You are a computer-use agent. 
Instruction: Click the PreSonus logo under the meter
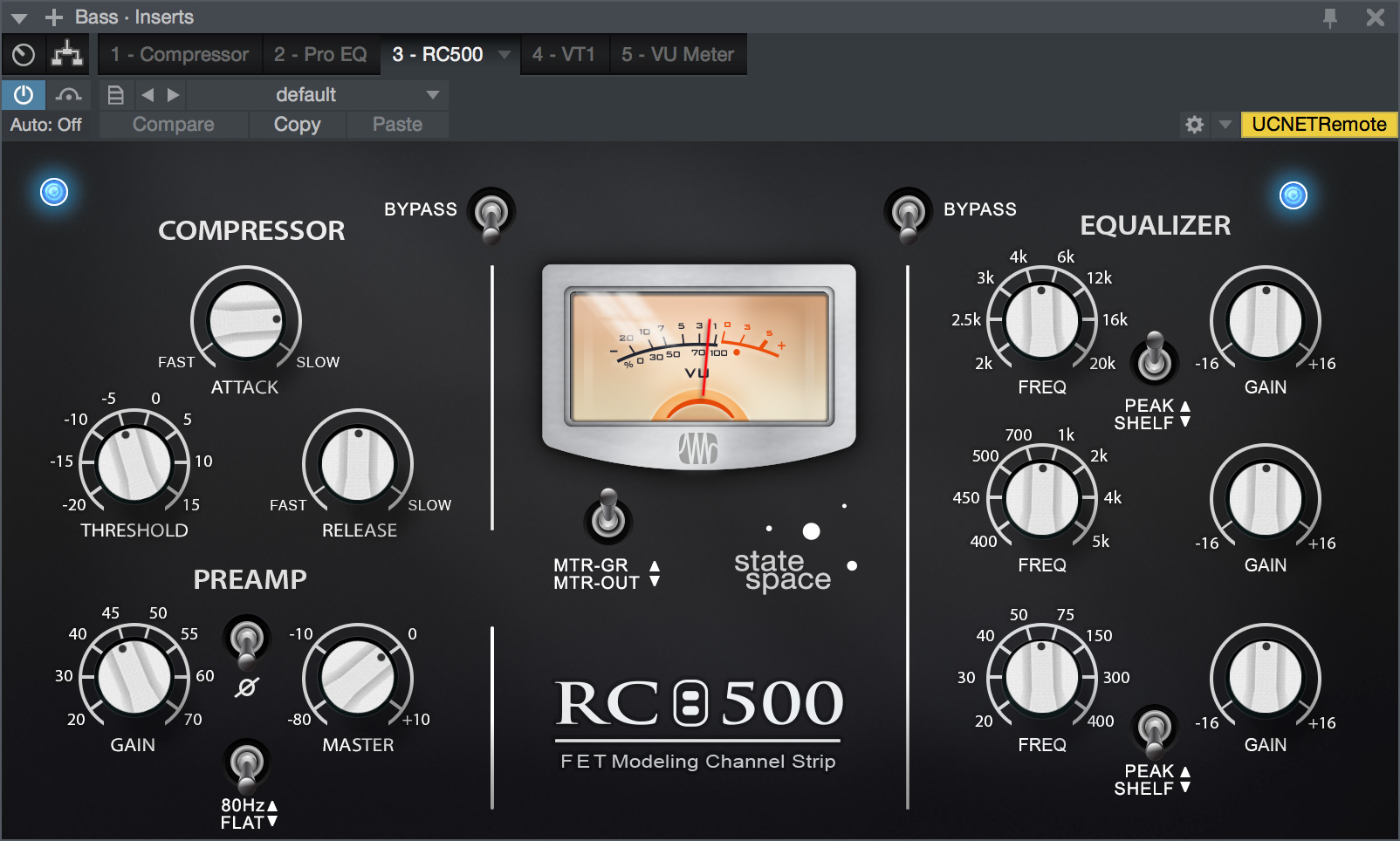click(x=698, y=449)
